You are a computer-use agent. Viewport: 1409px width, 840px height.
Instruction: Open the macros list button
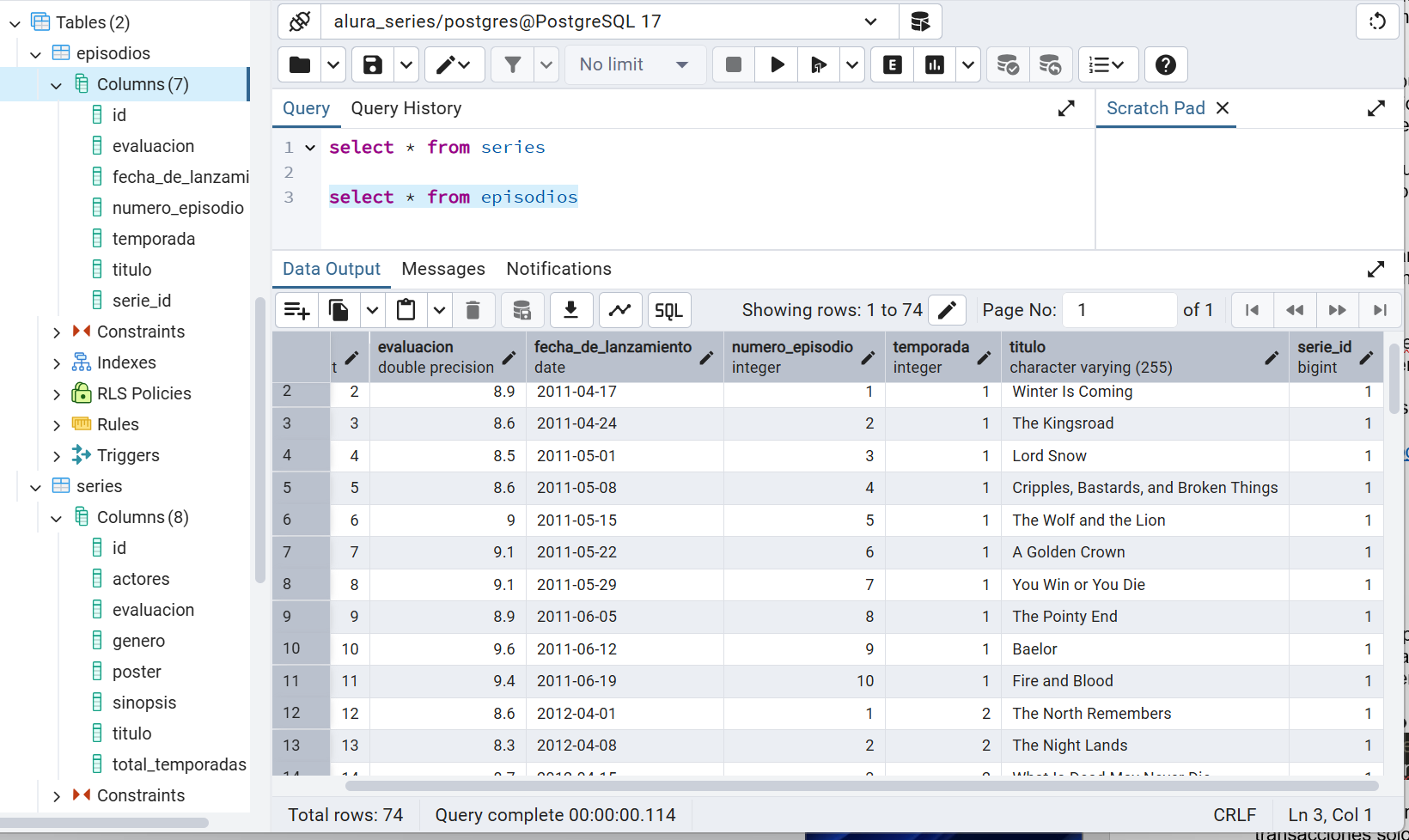click(x=1108, y=64)
